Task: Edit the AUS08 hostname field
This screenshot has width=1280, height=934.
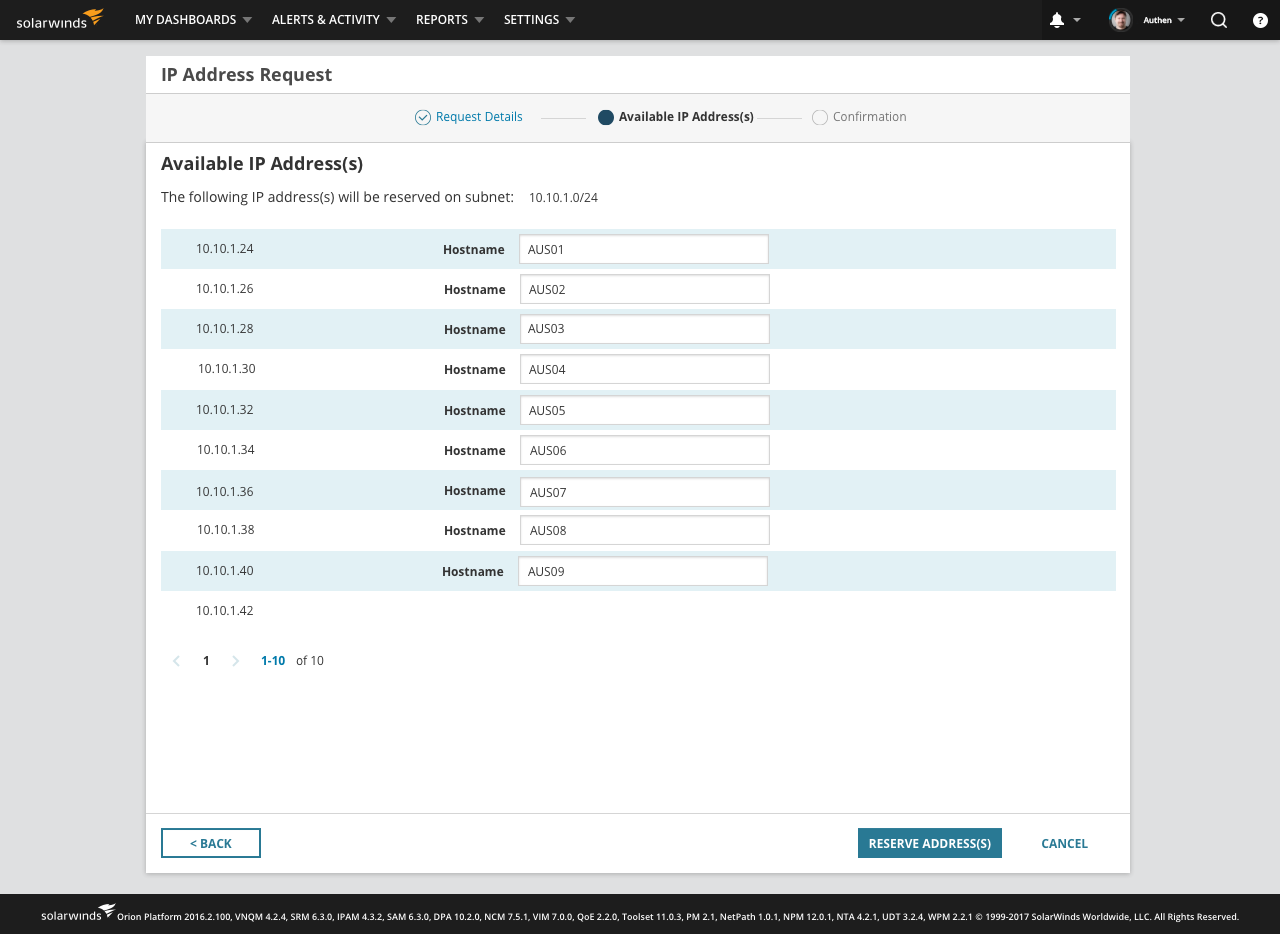Action: [x=645, y=530]
